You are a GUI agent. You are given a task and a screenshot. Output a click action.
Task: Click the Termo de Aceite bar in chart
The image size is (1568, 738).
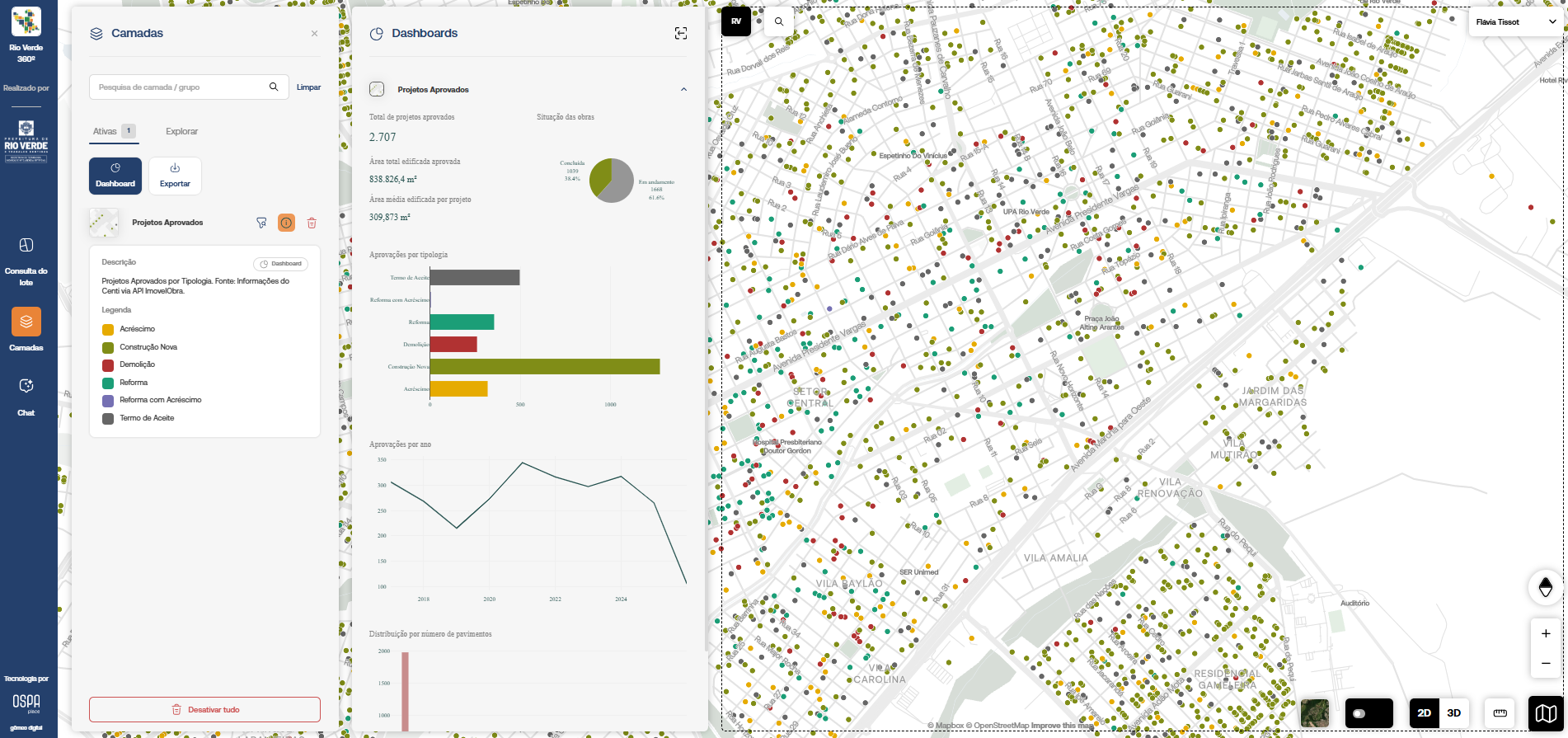[475, 277]
